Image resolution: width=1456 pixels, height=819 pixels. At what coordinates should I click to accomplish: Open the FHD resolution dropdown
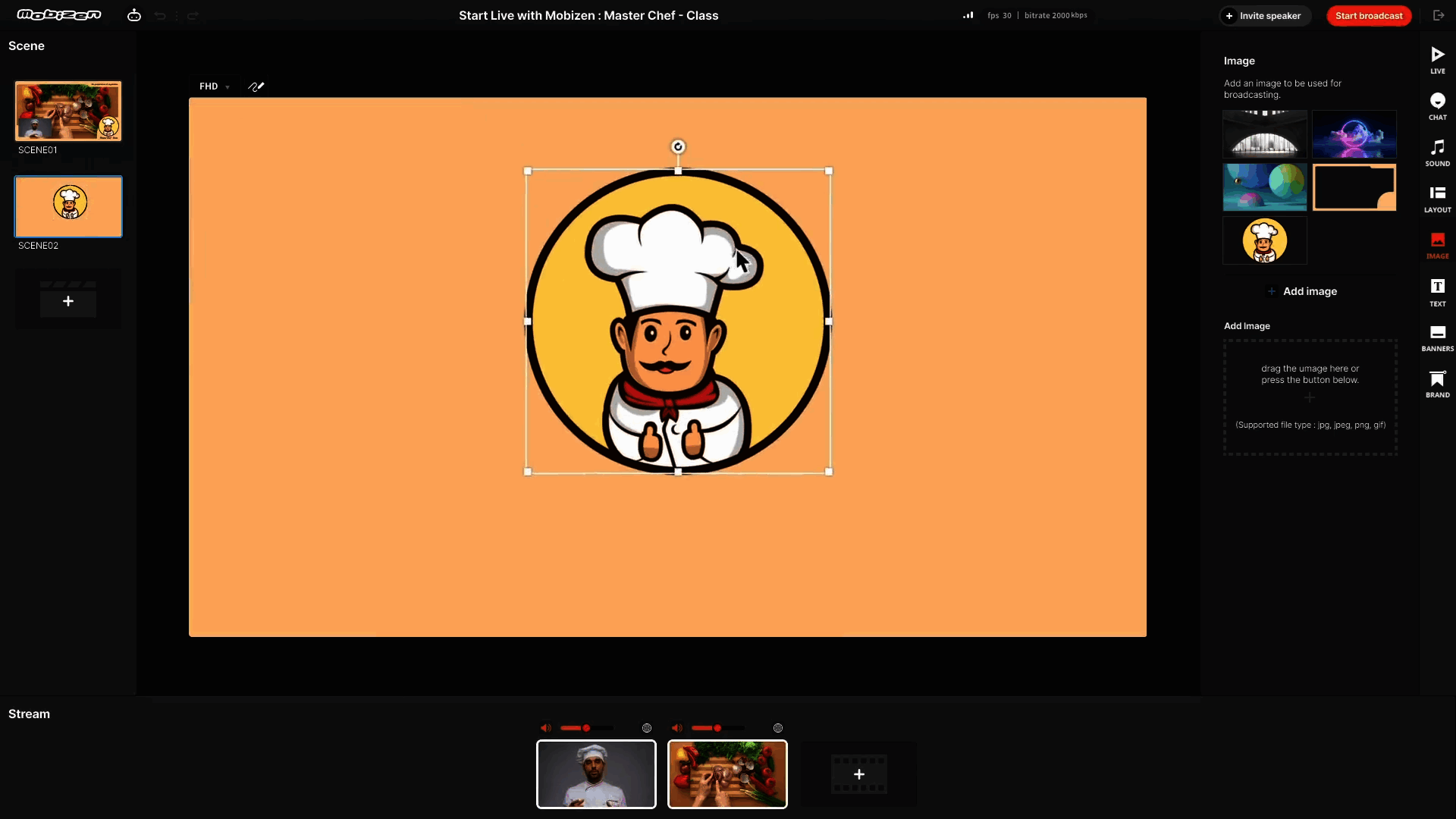[x=214, y=86]
